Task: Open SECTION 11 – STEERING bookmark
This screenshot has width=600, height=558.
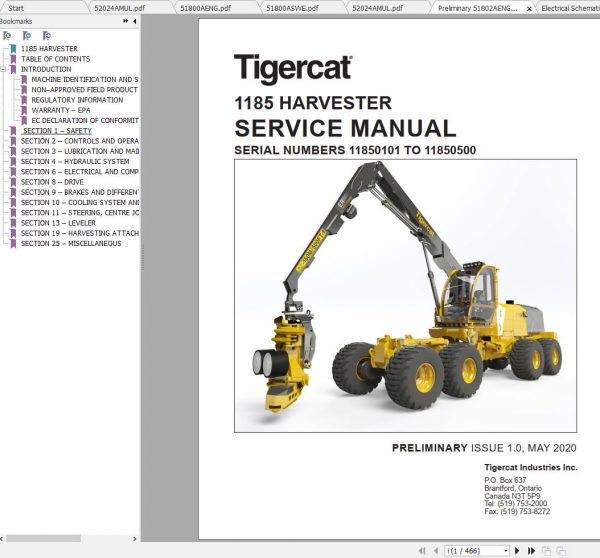Action: (80, 212)
